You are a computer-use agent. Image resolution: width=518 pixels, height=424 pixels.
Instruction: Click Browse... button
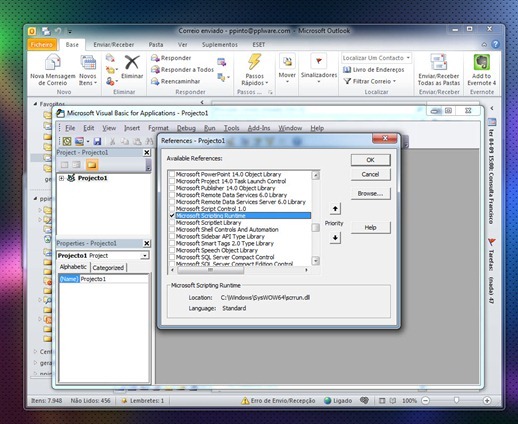[370, 194]
